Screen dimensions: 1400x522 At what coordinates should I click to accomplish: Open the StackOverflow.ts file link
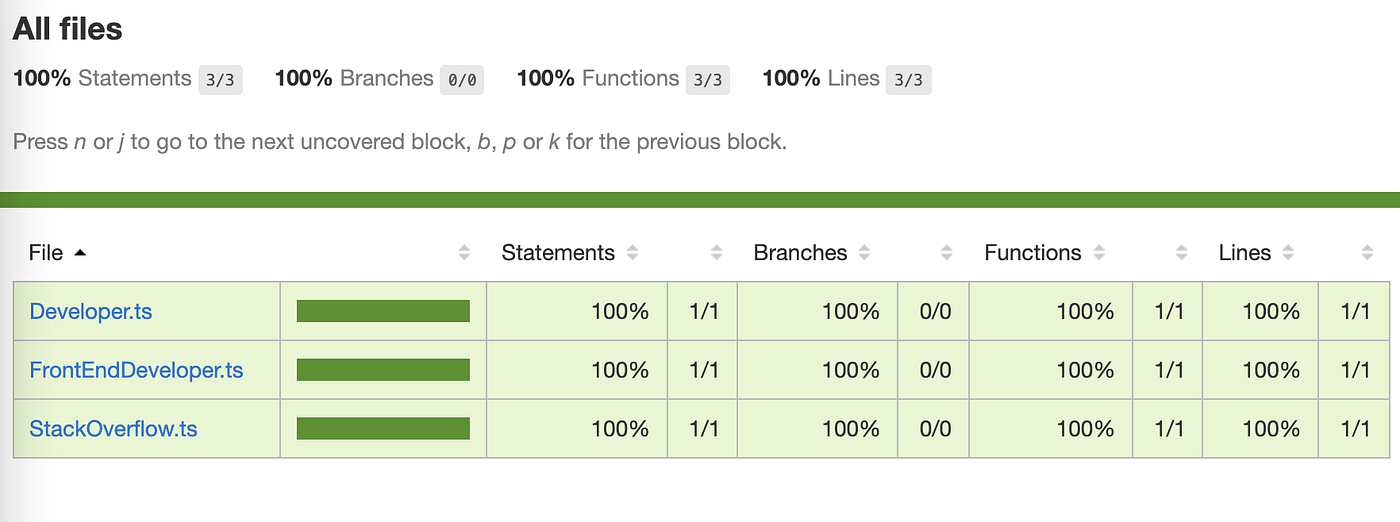[113, 429]
